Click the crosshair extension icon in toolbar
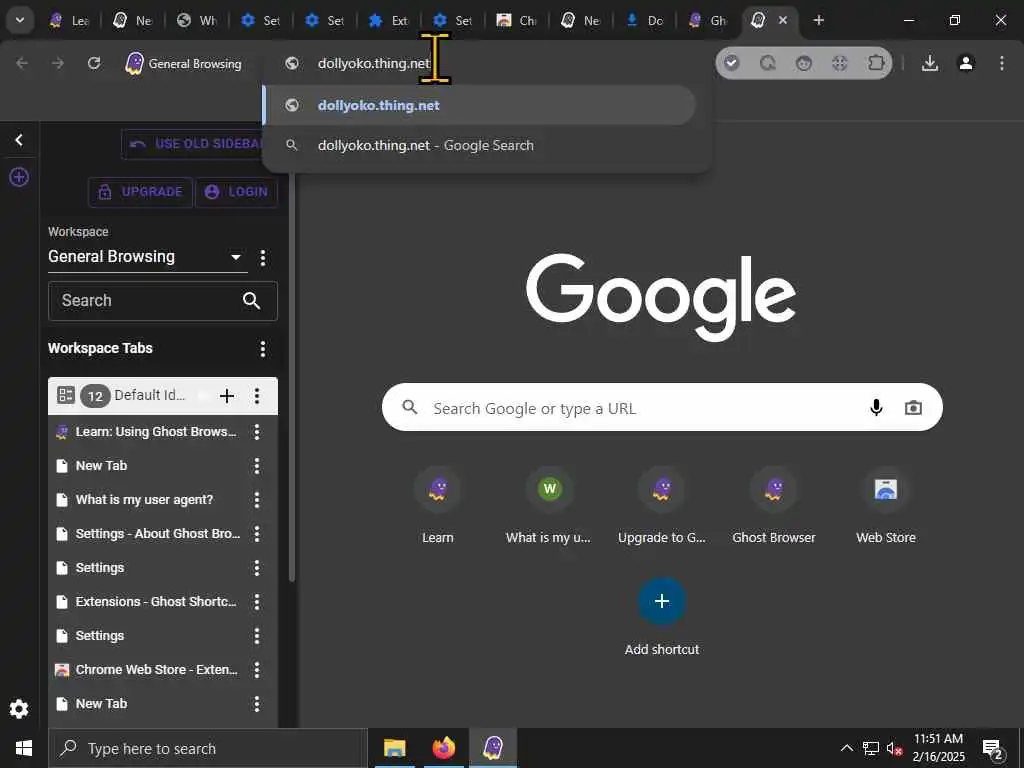1024x768 pixels. click(x=840, y=63)
